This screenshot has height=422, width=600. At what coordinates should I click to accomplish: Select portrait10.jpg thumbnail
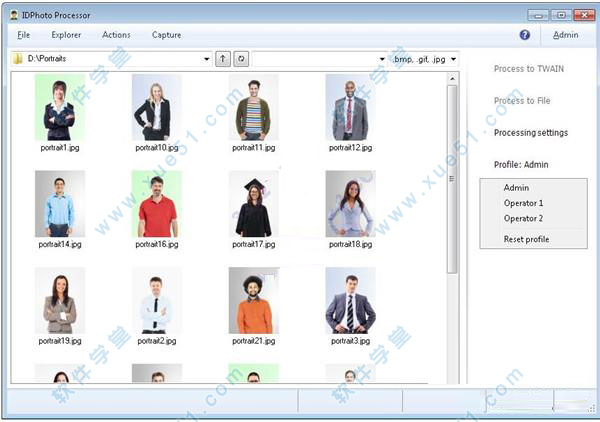click(x=157, y=107)
